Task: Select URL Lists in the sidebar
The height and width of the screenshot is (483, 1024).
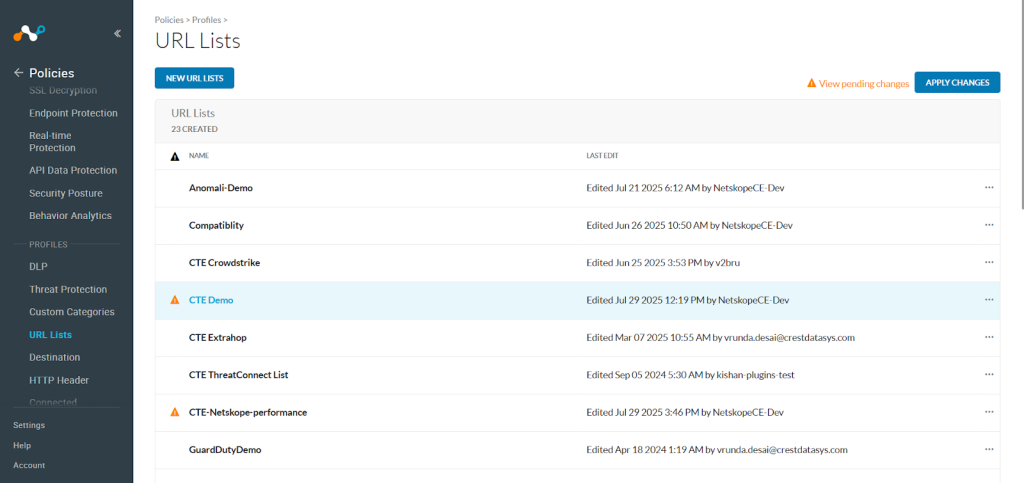Action: pyautogui.click(x=50, y=335)
